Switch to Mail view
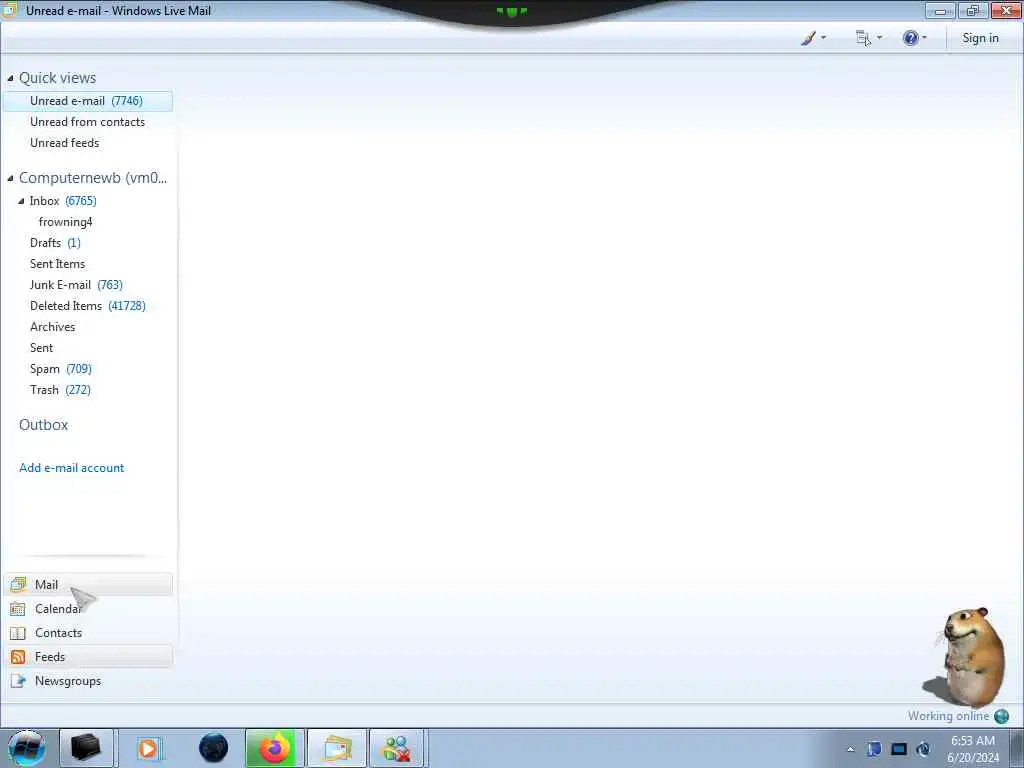Viewport: 1024px width, 768px height. 89,584
